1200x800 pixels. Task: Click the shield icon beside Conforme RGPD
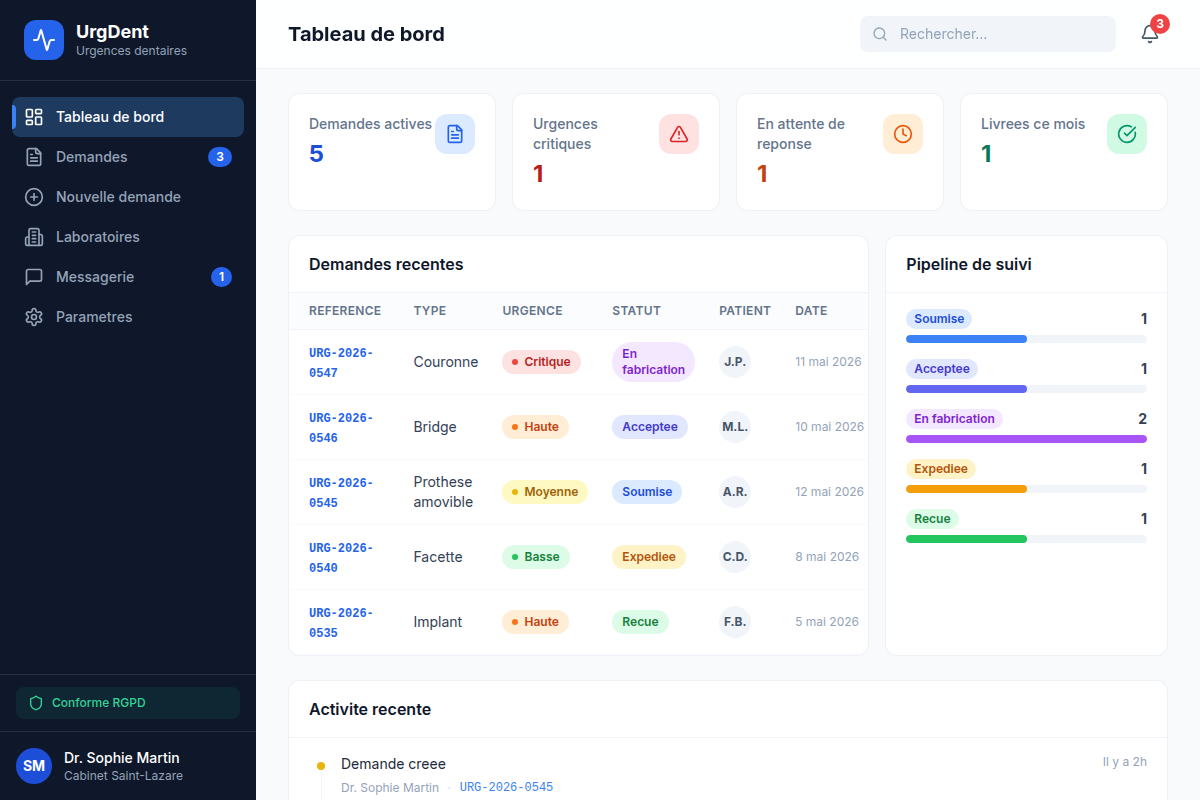(36, 703)
